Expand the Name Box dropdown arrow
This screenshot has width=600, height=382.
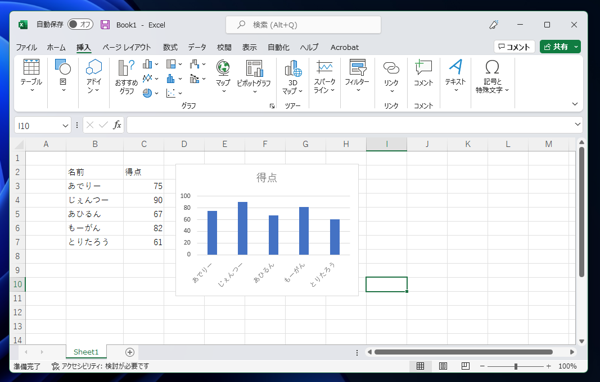65,126
